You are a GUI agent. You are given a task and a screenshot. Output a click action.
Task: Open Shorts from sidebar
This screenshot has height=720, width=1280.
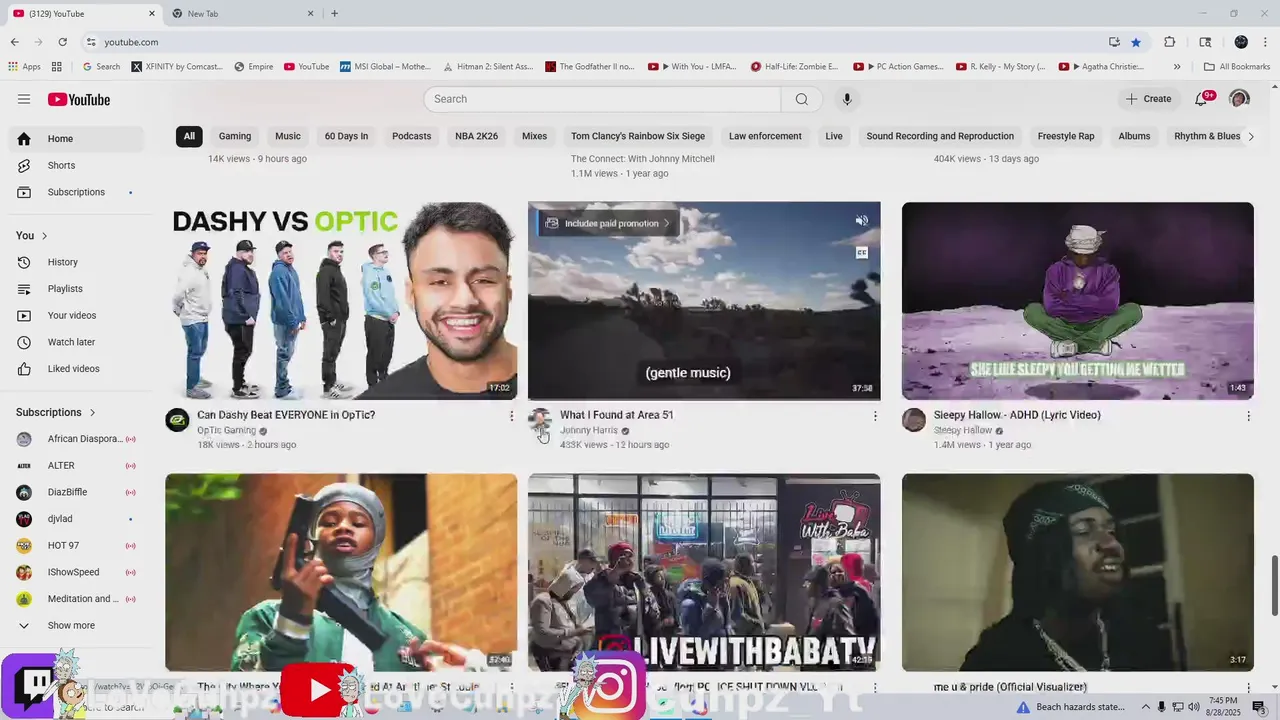[75, 165]
